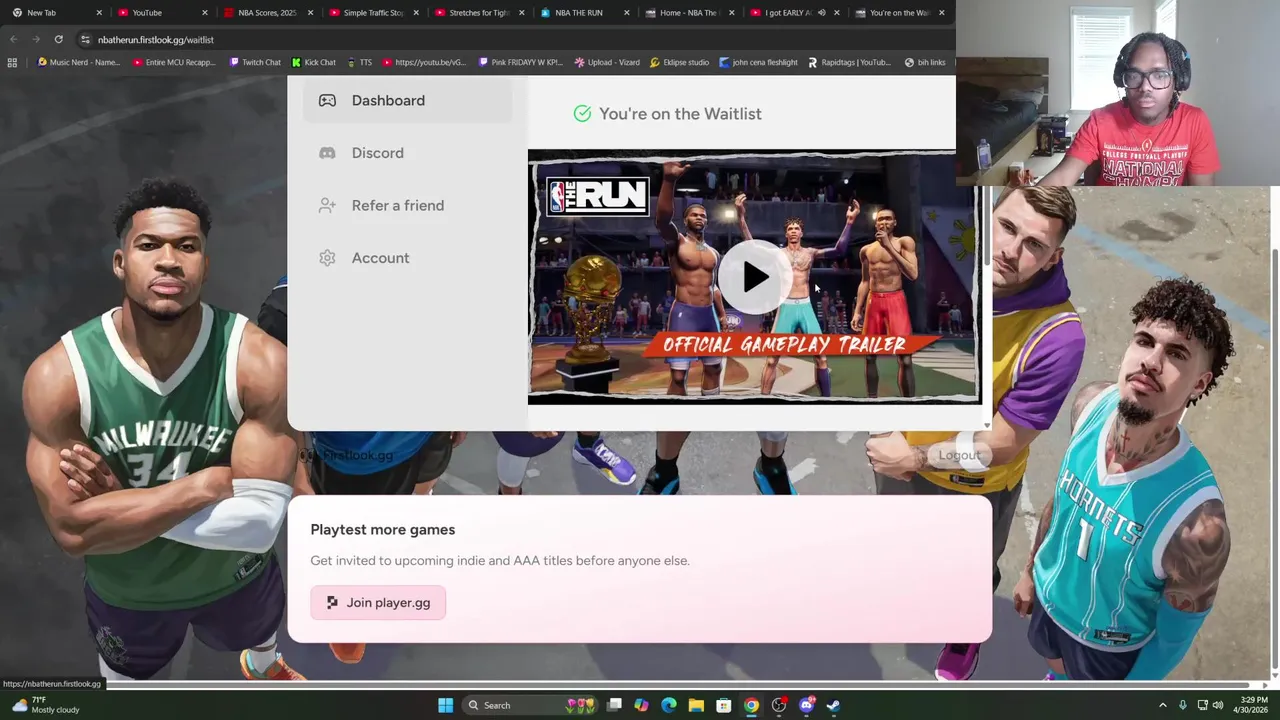Launch Microsoft Edge from taskbar

pos(668,705)
